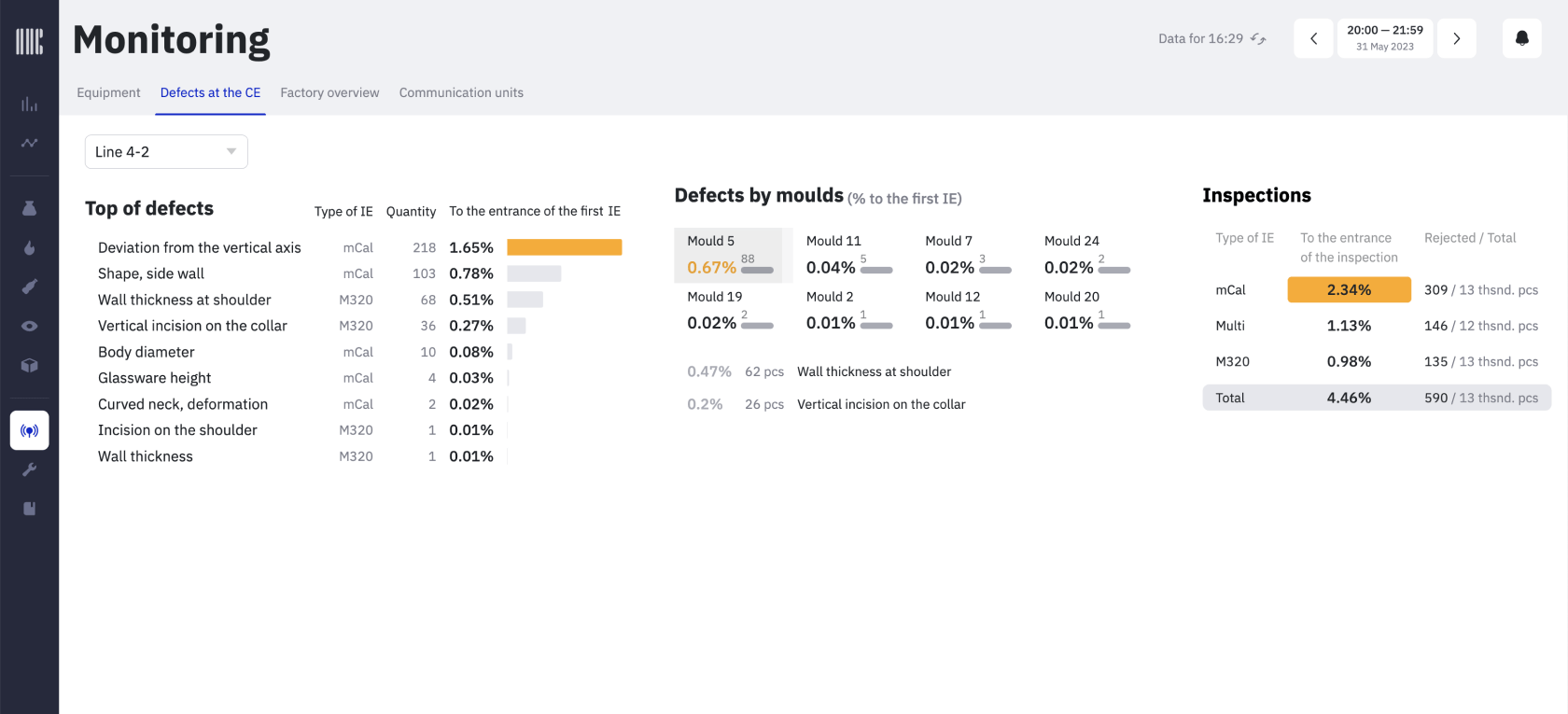Switch to the Factory overview tab
This screenshot has height=714, width=1568.
[329, 92]
